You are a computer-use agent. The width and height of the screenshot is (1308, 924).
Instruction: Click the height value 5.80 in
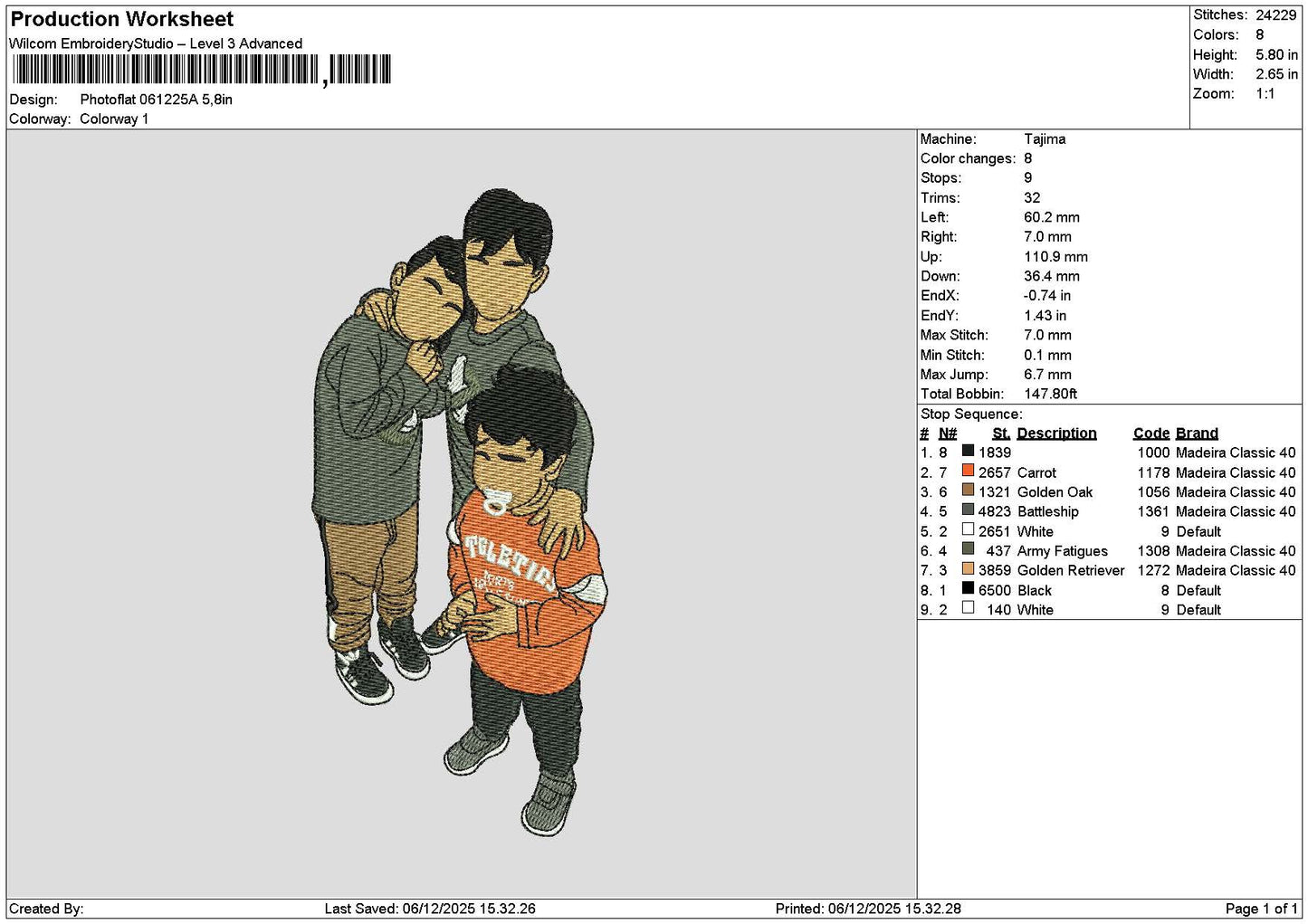click(1276, 54)
